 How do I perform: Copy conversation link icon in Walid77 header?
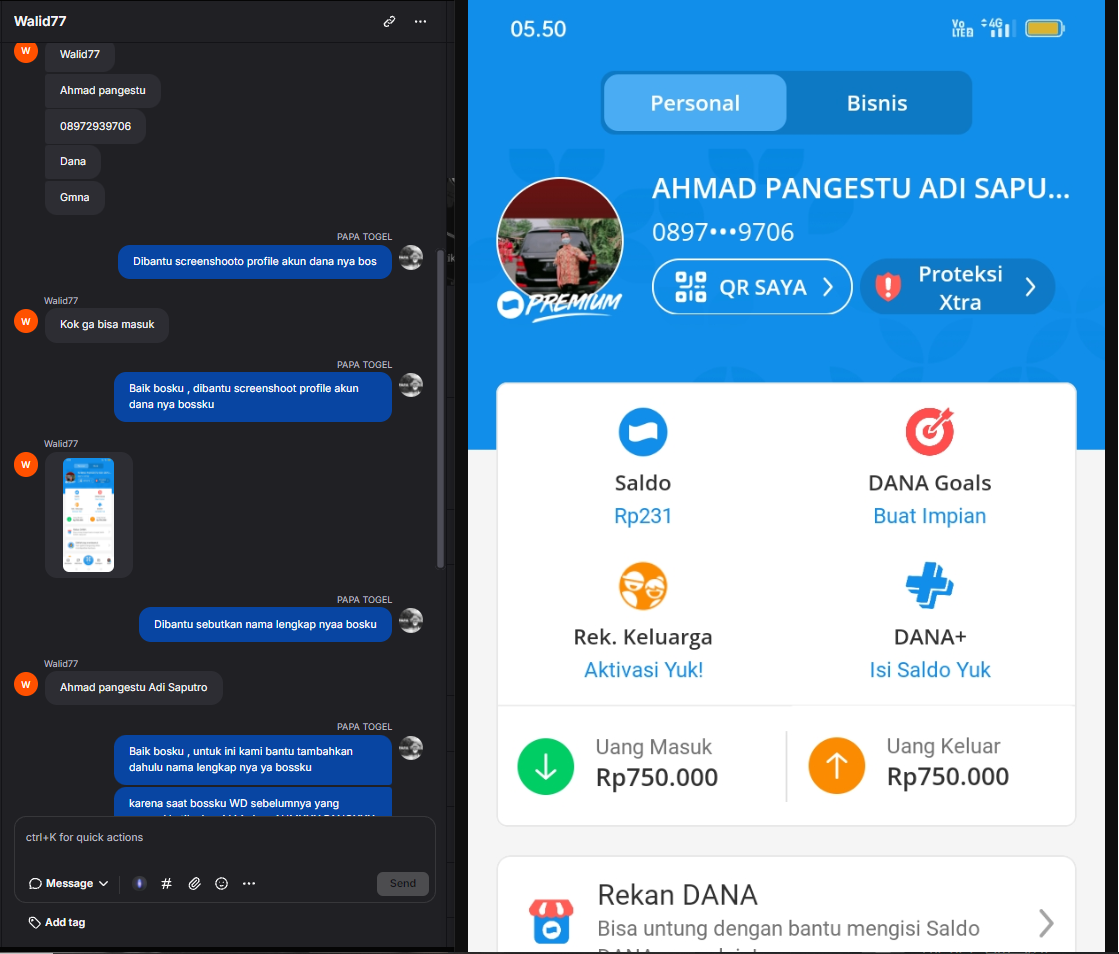[x=389, y=21]
